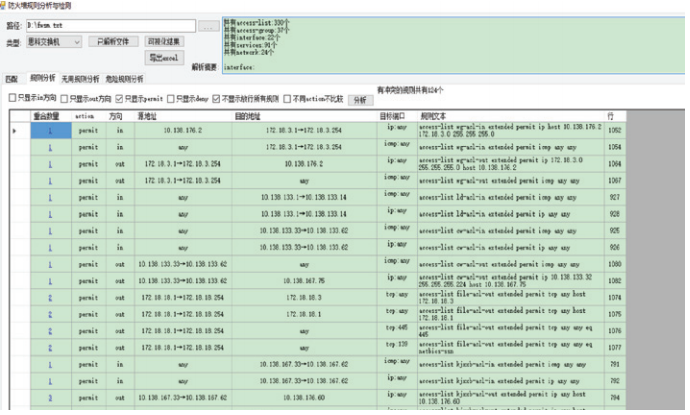
Task: Click the 目的地址 column header
Action: tap(300, 116)
